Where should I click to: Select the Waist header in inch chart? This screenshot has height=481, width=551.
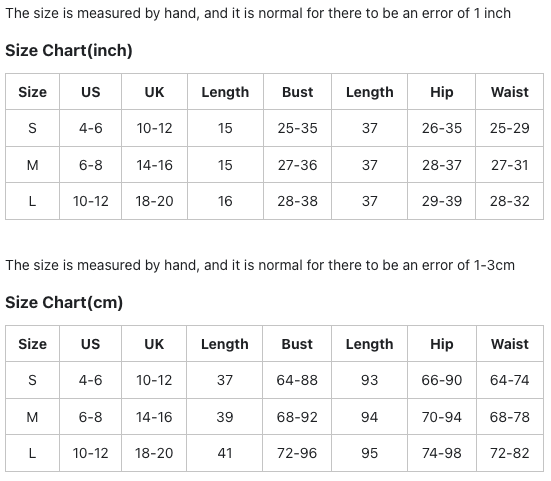pyautogui.click(x=510, y=92)
